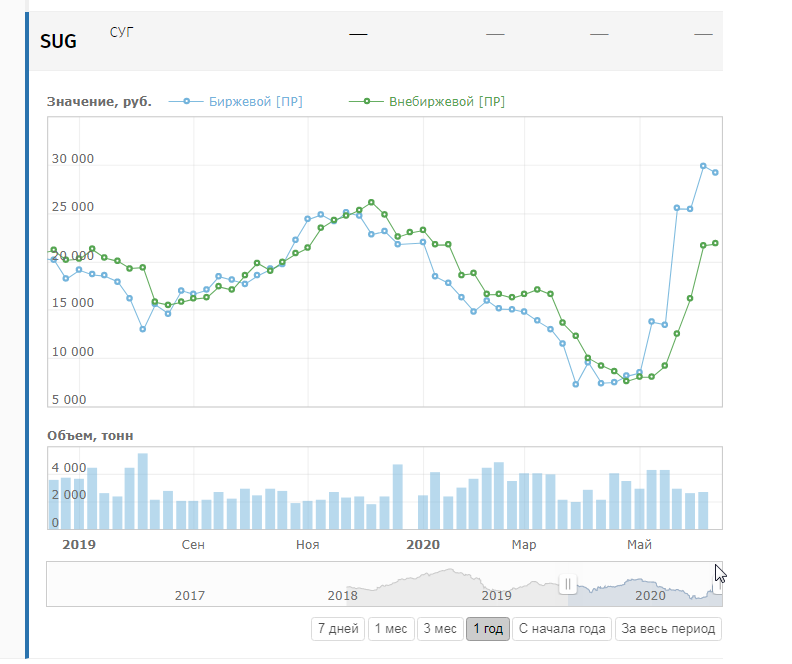Click the last green data point on chart
This screenshot has height=664, width=792.
point(715,243)
